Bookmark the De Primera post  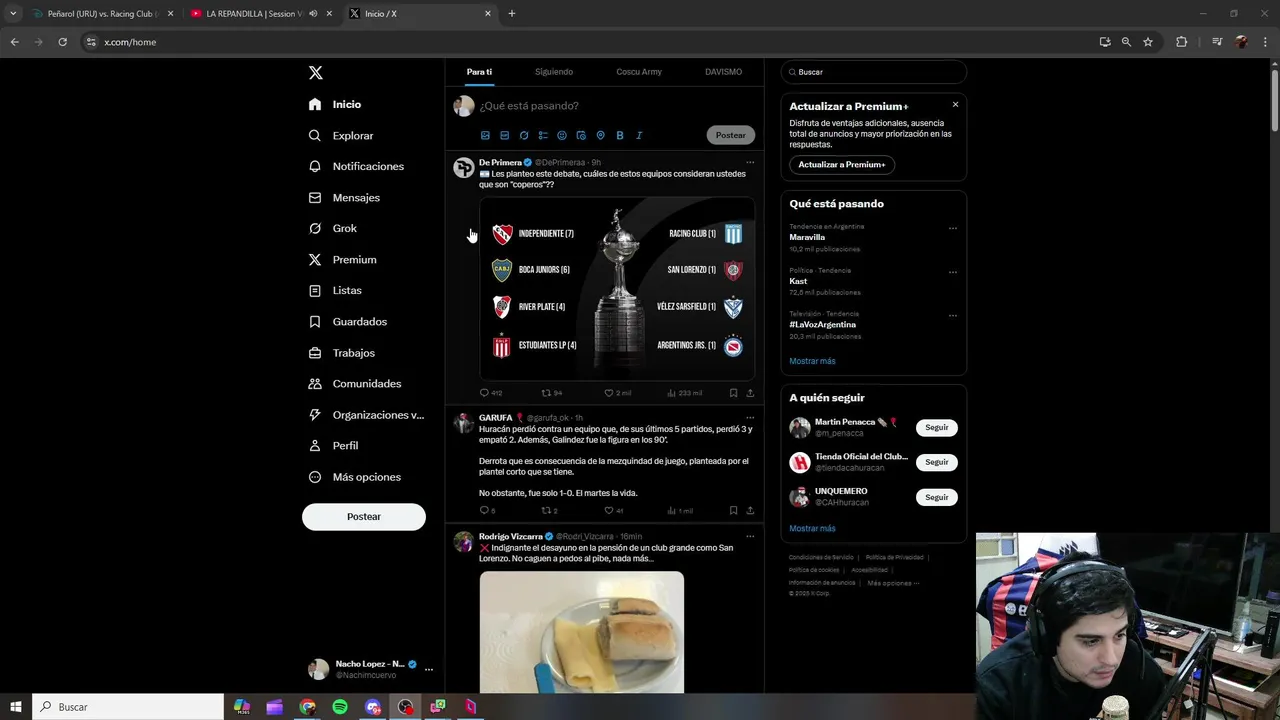733,393
